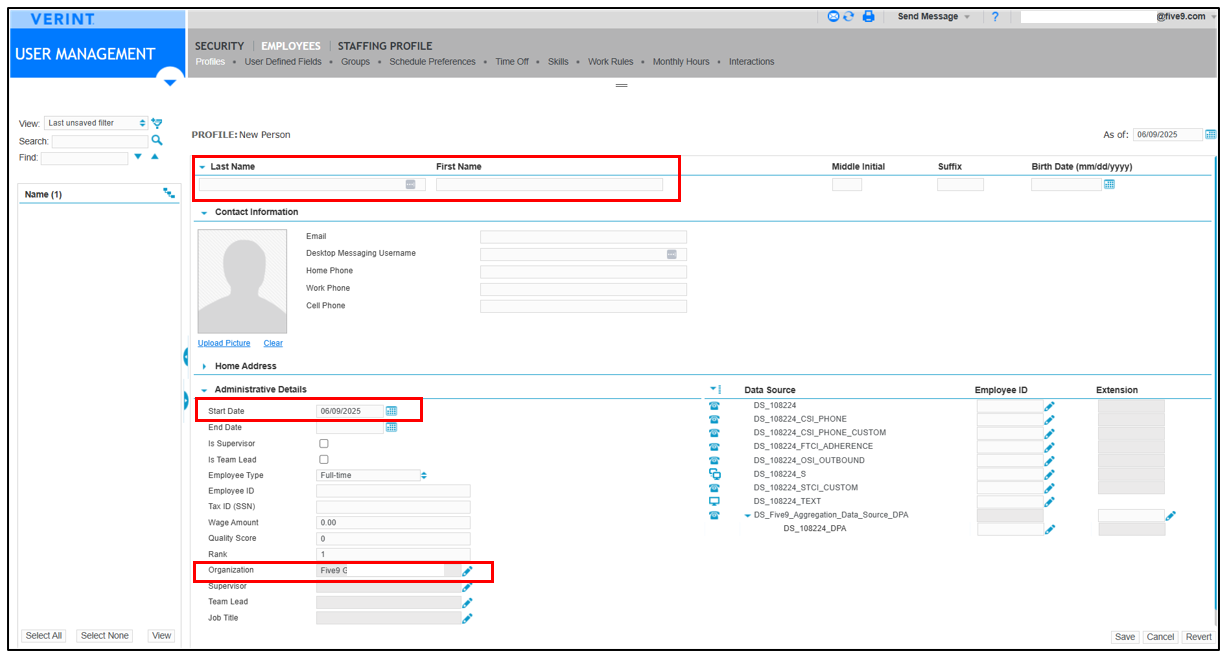Switch to the Time Off tab
Image resolution: width=1227 pixels, height=654 pixels.
click(x=512, y=62)
